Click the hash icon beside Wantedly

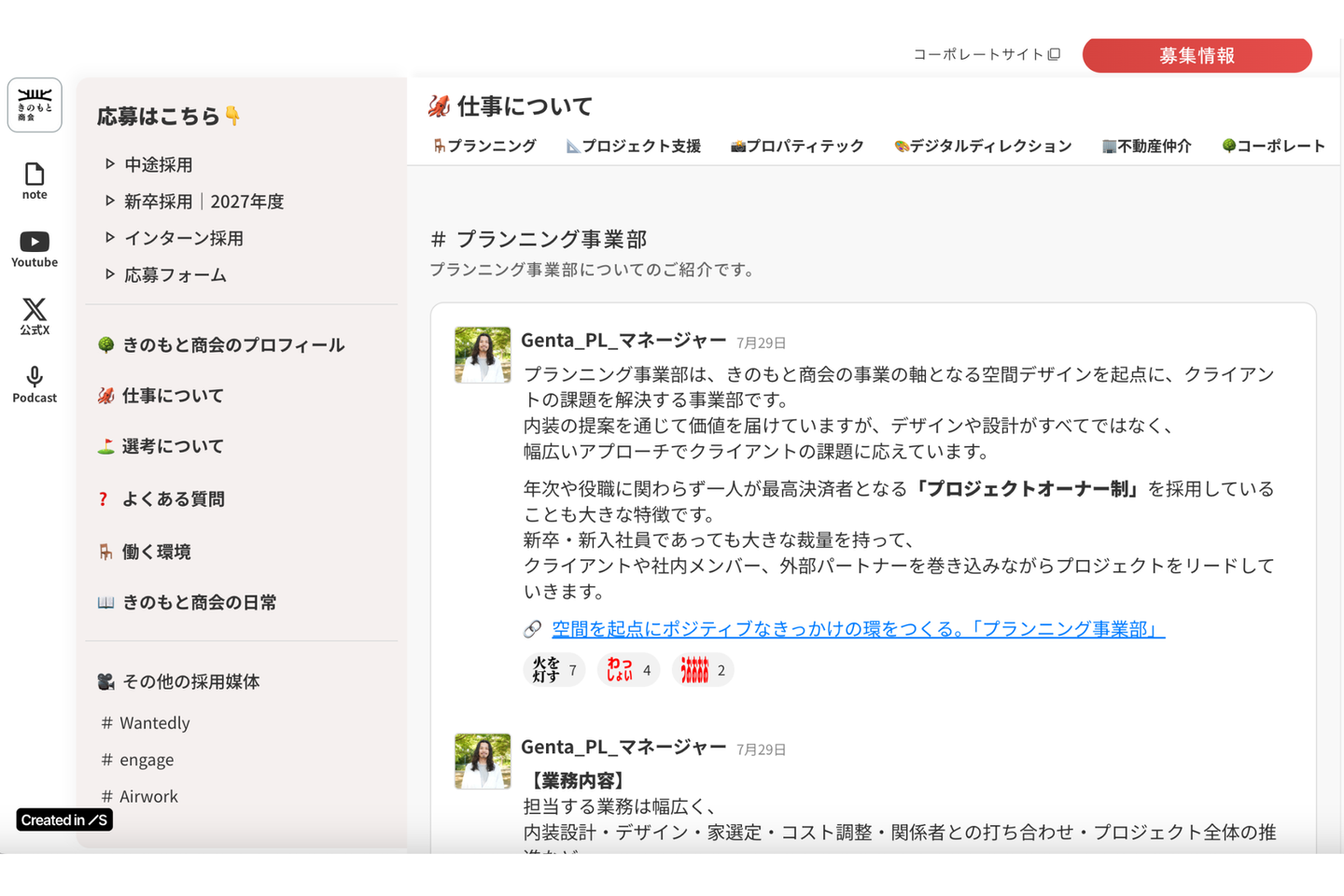tap(107, 723)
